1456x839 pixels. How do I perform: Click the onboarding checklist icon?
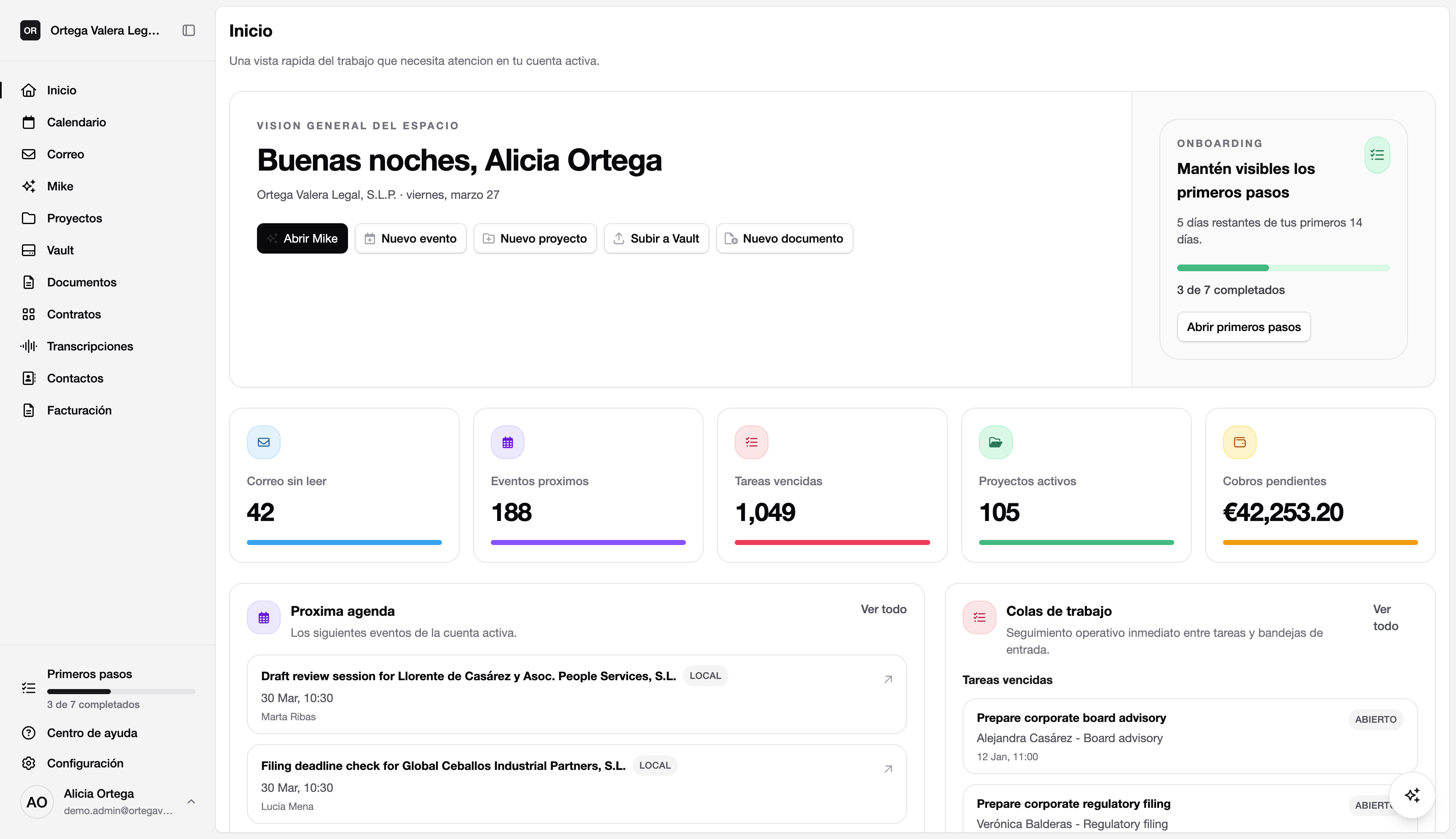coord(1377,155)
